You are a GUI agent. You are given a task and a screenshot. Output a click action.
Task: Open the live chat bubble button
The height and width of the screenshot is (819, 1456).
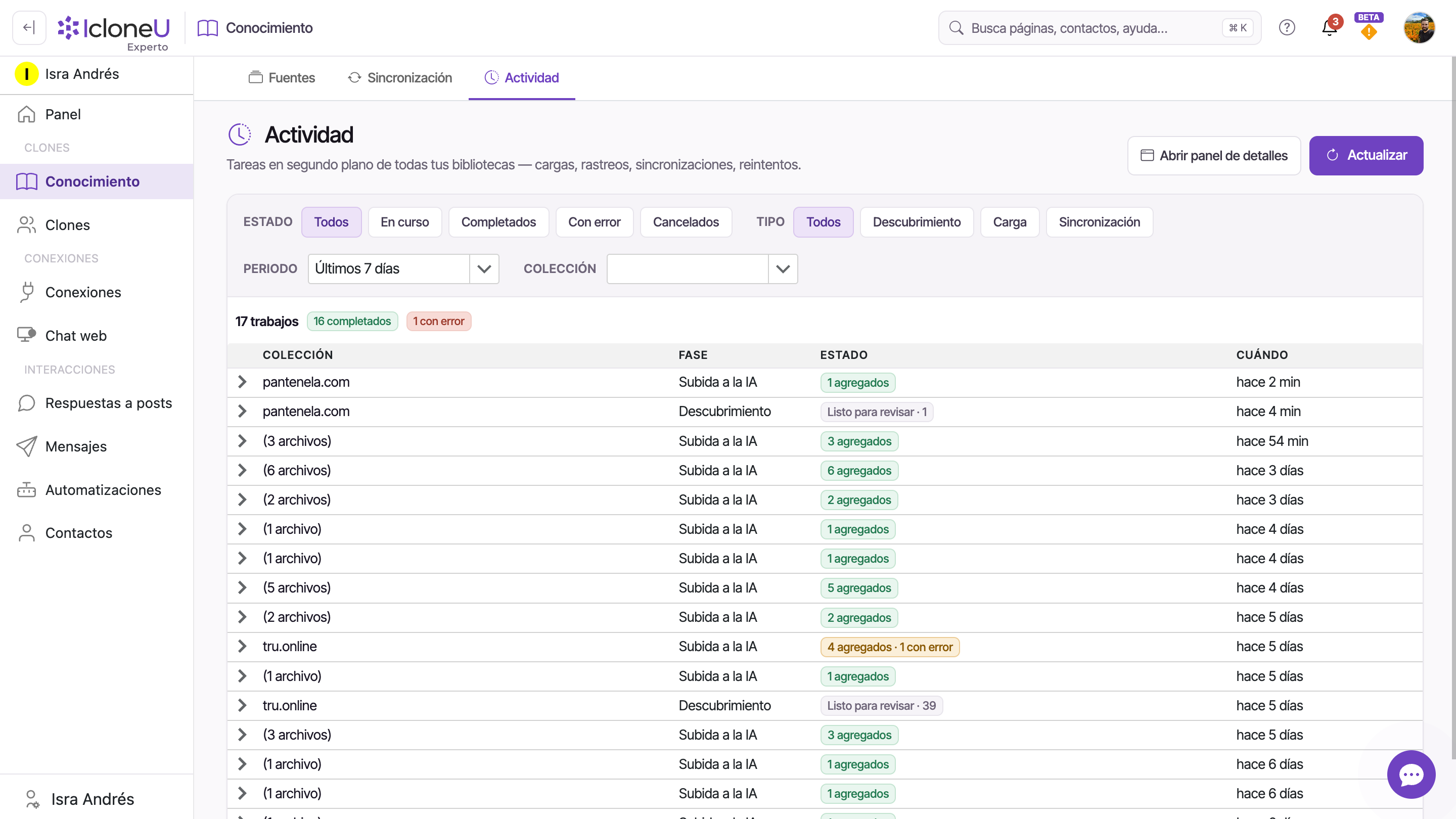pyautogui.click(x=1411, y=775)
